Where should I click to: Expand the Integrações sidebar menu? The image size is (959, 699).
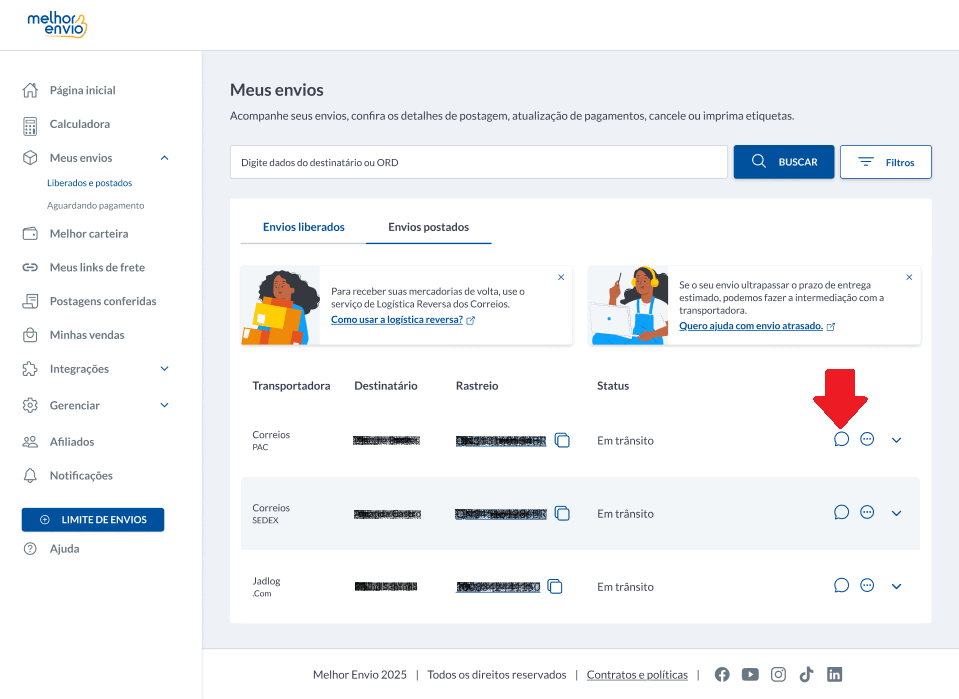164,369
